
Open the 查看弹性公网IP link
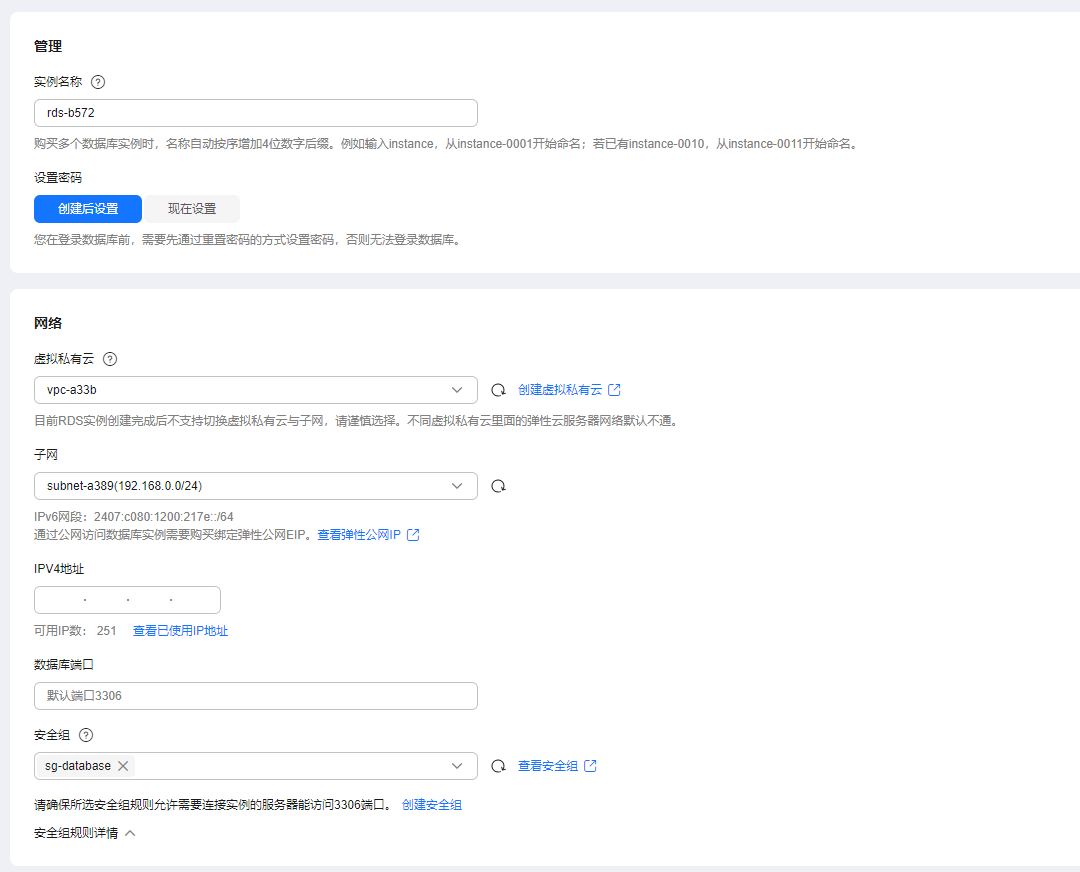point(367,535)
